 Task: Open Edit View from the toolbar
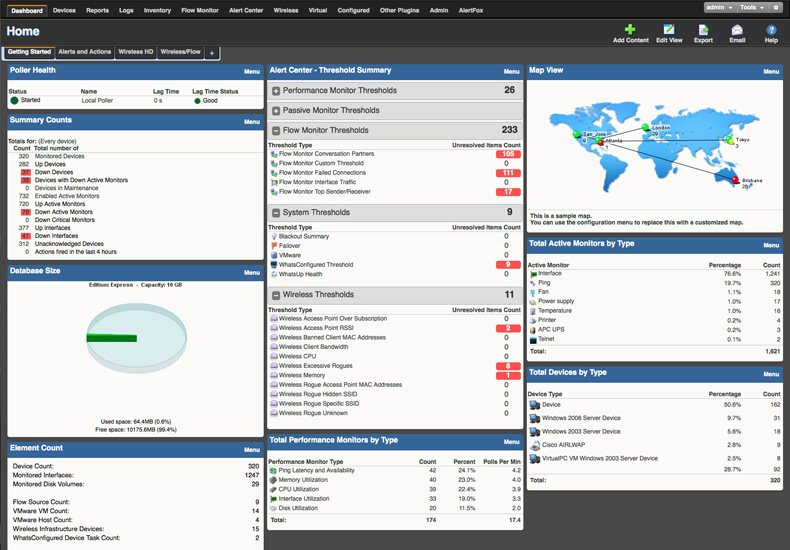669,31
